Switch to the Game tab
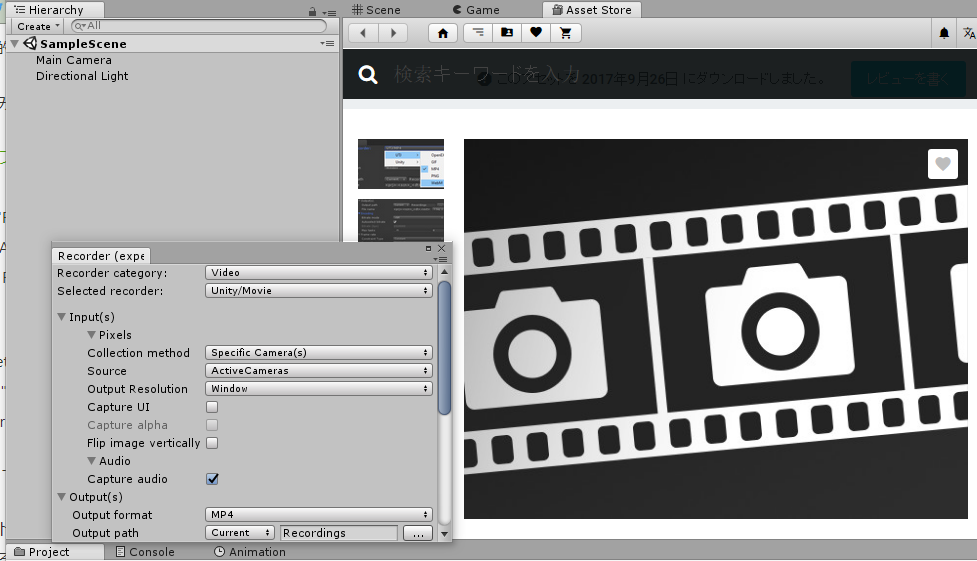Viewport: 977px width, 561px height. pos(476,10)
